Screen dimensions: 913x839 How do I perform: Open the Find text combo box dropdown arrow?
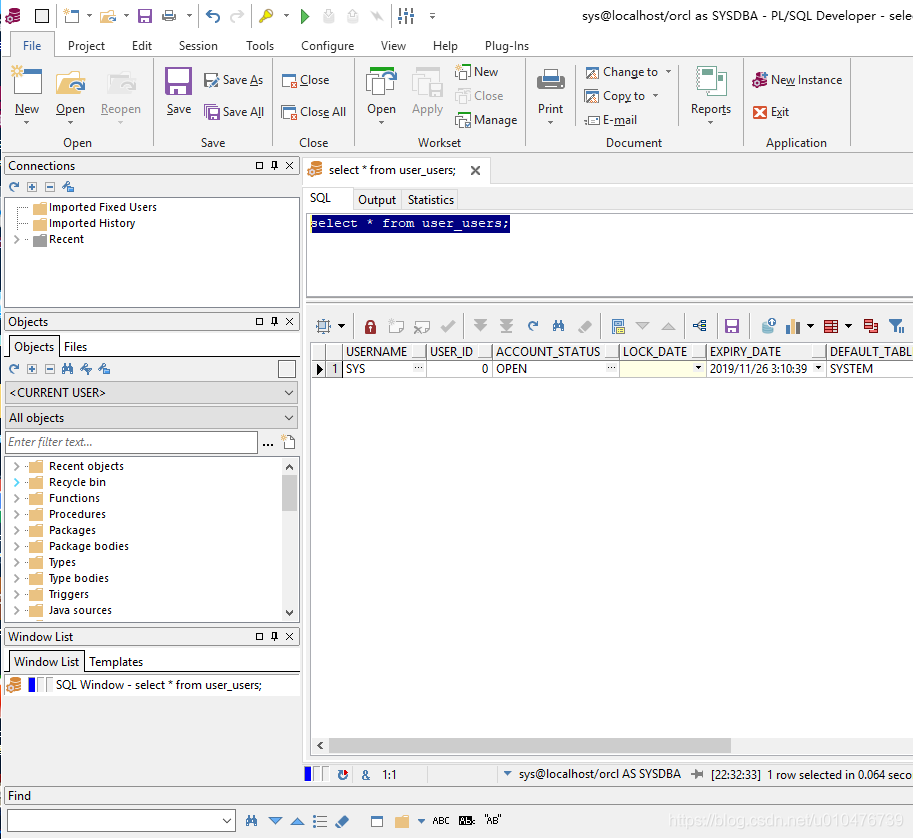(x=227, y=821)
